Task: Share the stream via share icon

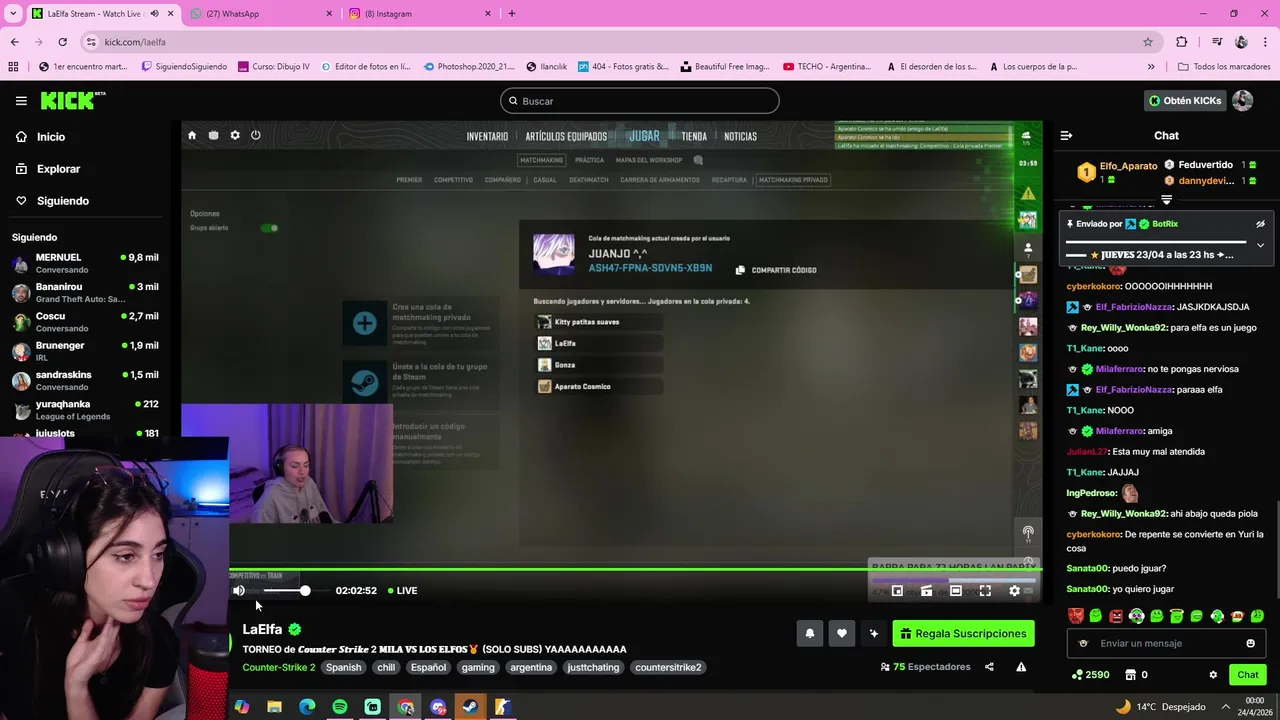Action: [989, 667]
